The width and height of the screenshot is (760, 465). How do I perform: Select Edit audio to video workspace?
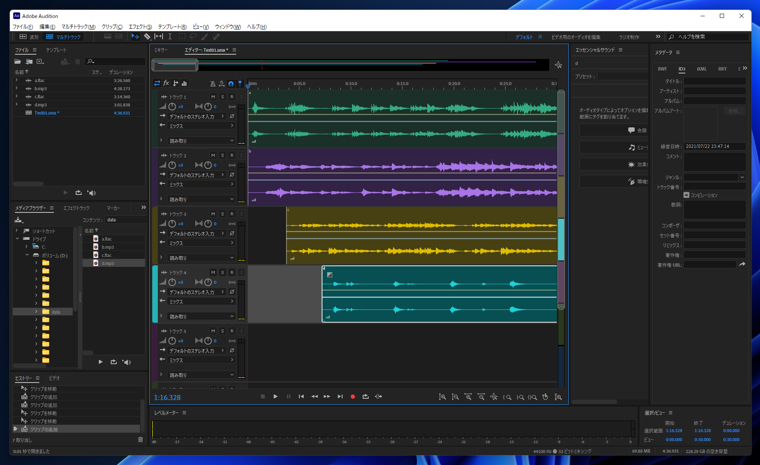(x=576, y=37)
